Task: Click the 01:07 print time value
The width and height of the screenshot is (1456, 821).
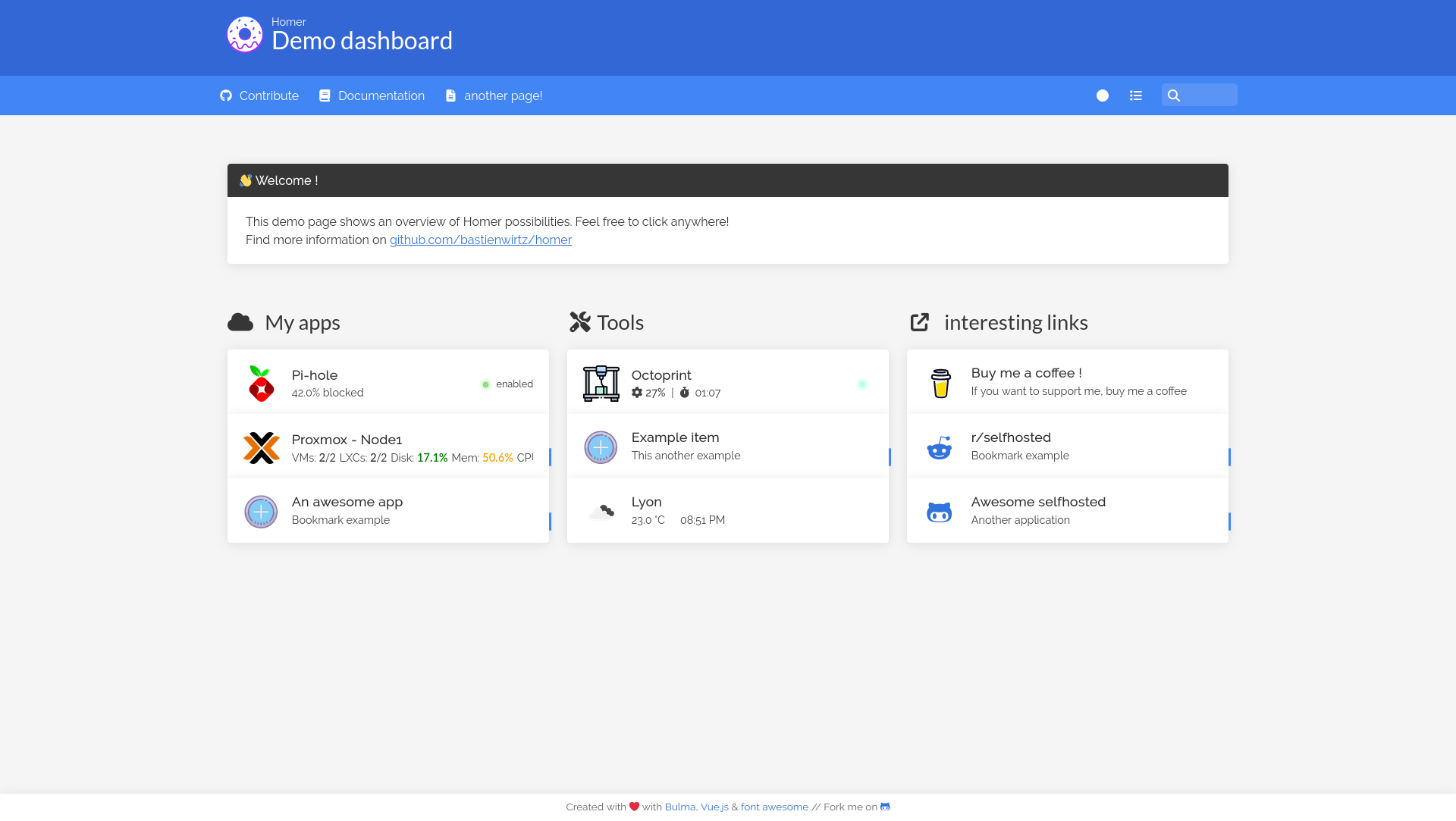Action: [x=708, y=393]
